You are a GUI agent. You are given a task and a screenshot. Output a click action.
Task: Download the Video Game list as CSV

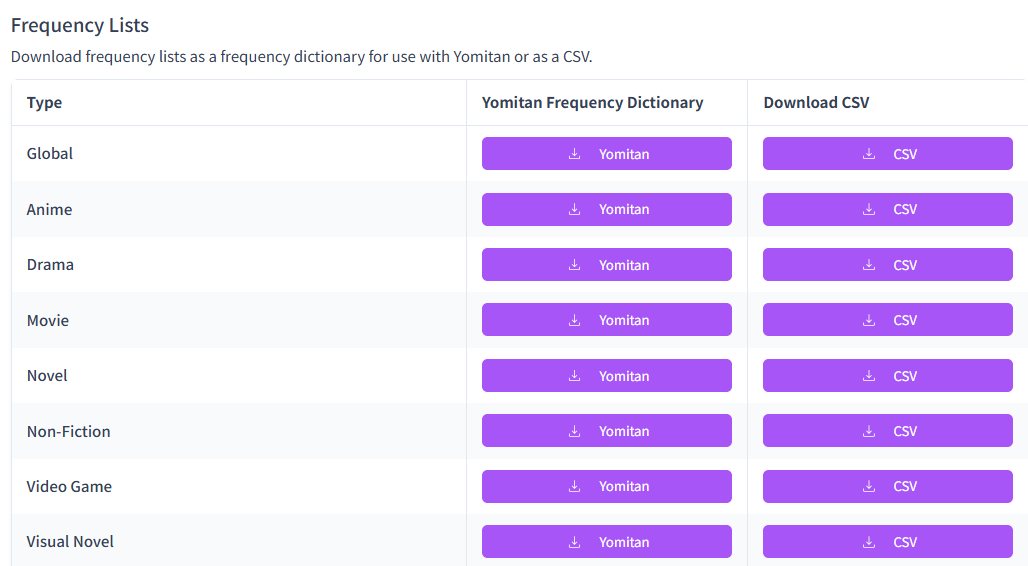coord(887,486)
